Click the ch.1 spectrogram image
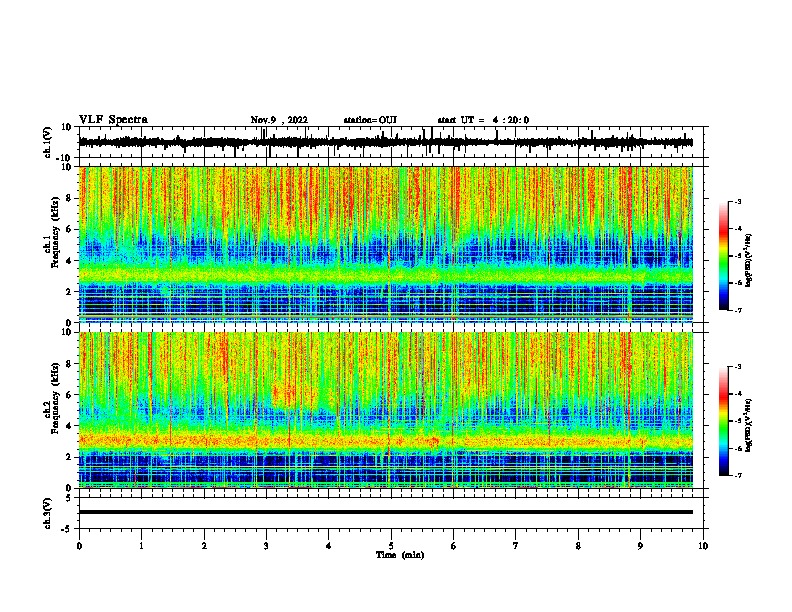Screen dimensions: 792x612 point(385,244)
